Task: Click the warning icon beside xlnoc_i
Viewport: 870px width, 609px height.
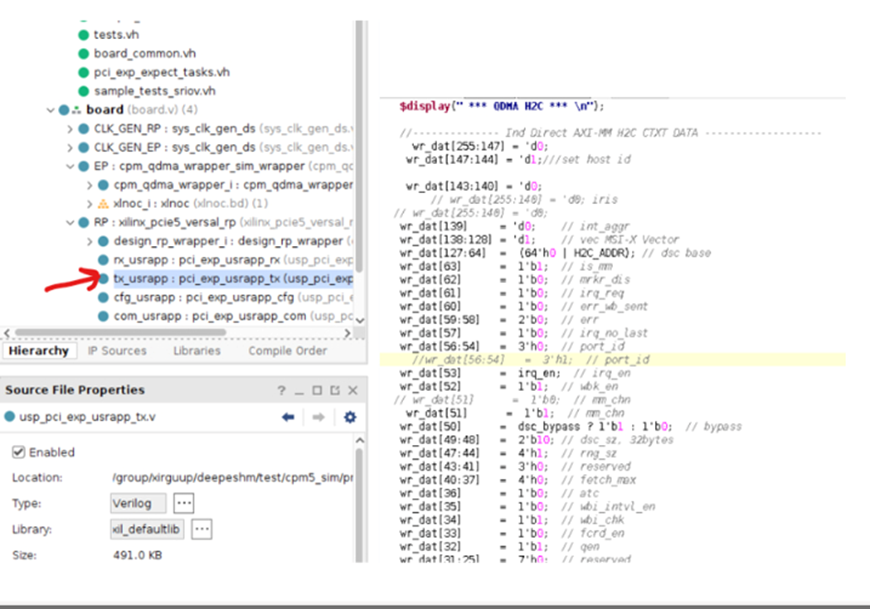Action: (x=103, y=204)
